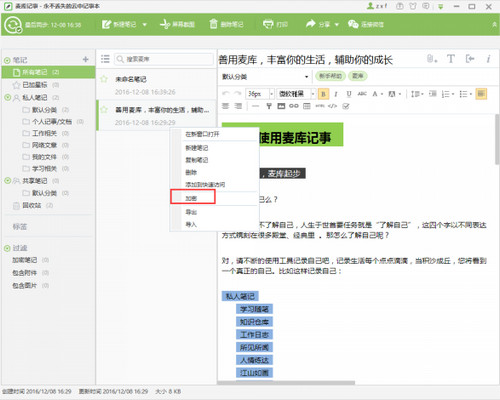
Task: Select 所有笔记 in the sidebar
Action: pos(48,72)
